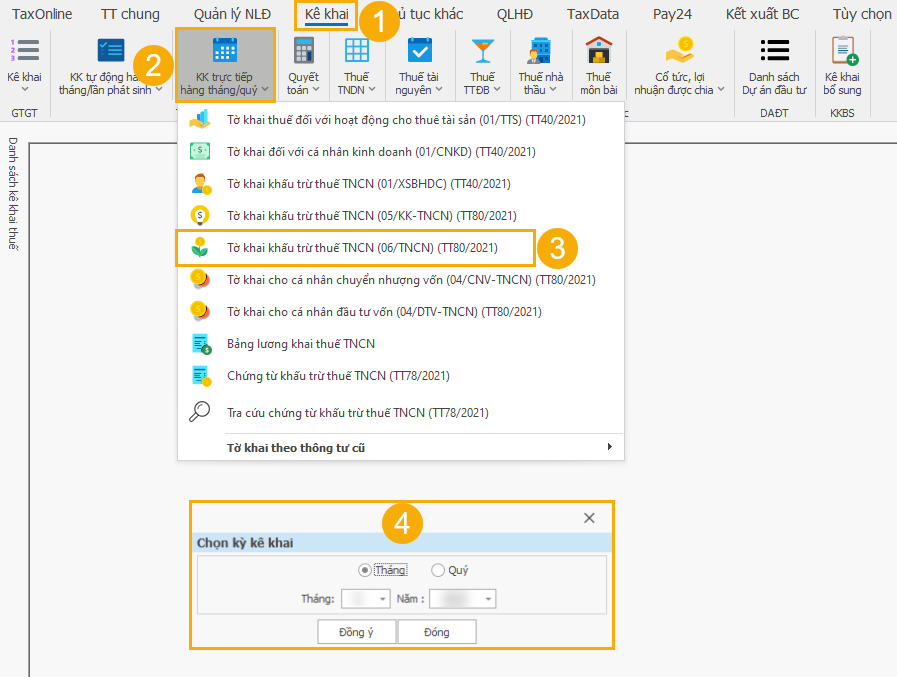The image size is (897, 677).
Task: Open the Thuế TTĐB cocktail glass icon
Action: pyautogui.click(x=482, y=50)
